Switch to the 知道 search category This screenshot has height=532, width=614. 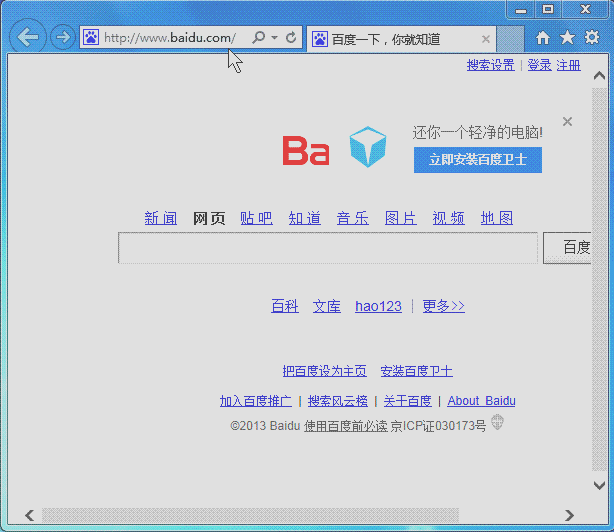tap(305, 218)
